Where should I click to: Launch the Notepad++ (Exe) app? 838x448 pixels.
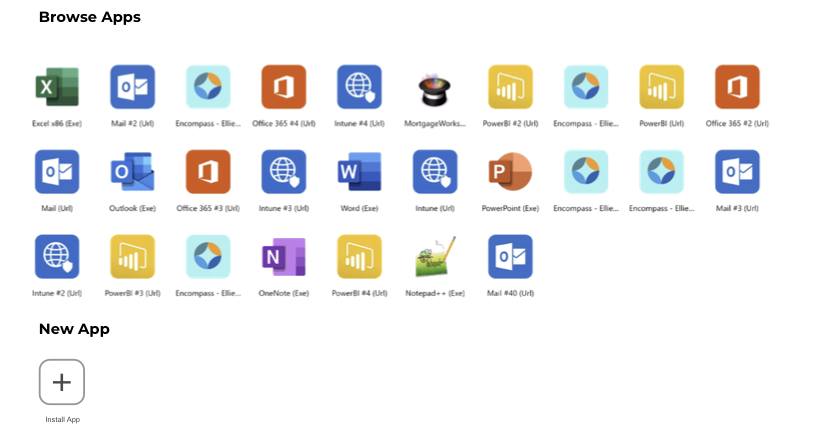click(x=435, y=257)
